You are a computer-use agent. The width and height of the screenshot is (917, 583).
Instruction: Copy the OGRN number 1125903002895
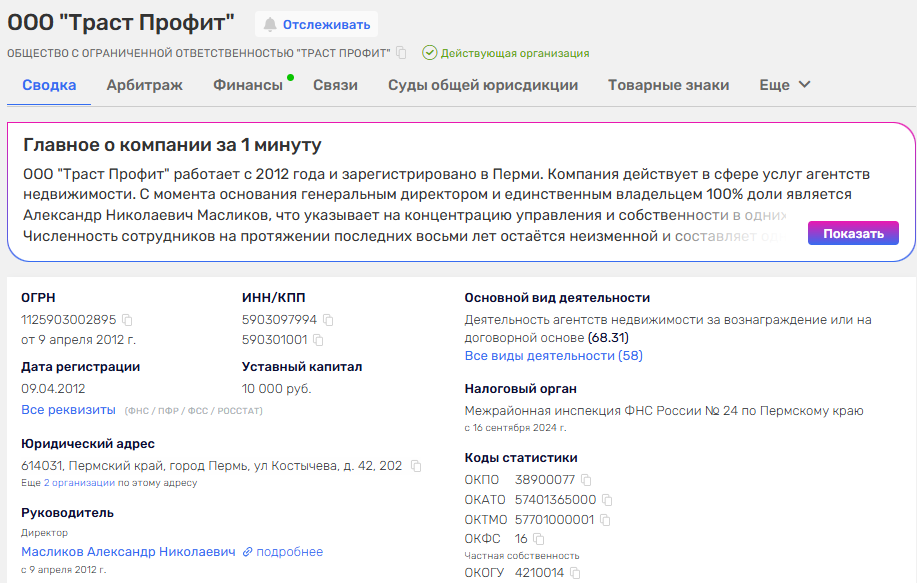[127, 320]
